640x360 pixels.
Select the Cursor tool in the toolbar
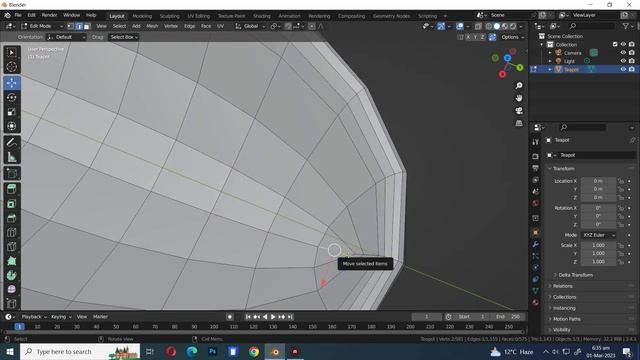pyautogui.click(x=11, y=67)
